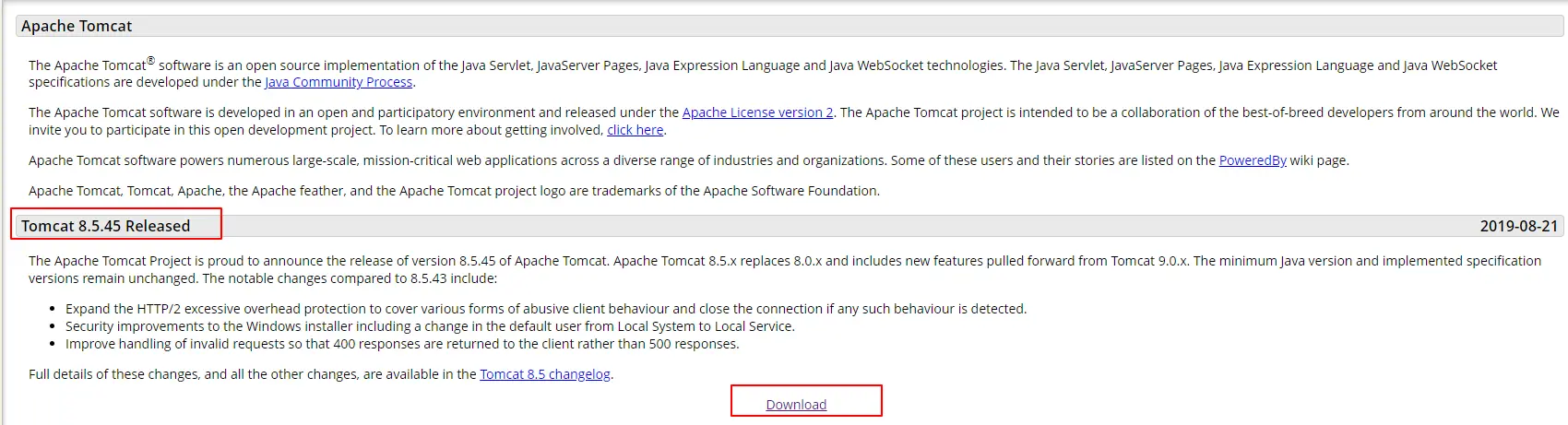1568x425 pixels.
Task: Click the mission-critical web applications paragraph
Action: point(688,160)
